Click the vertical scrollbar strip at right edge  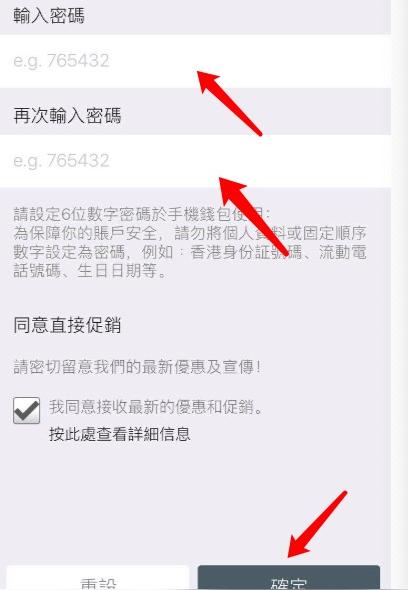pos(399,295)
